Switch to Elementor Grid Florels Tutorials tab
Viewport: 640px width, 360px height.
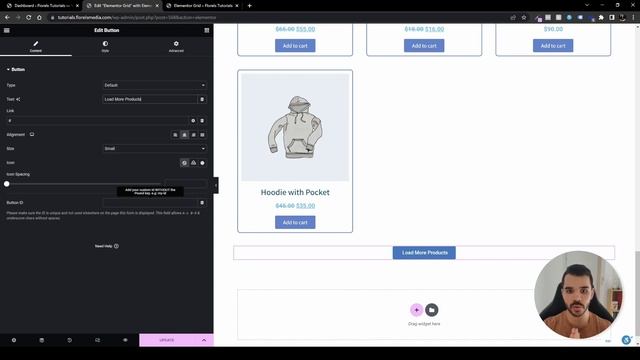pos(203,6)
